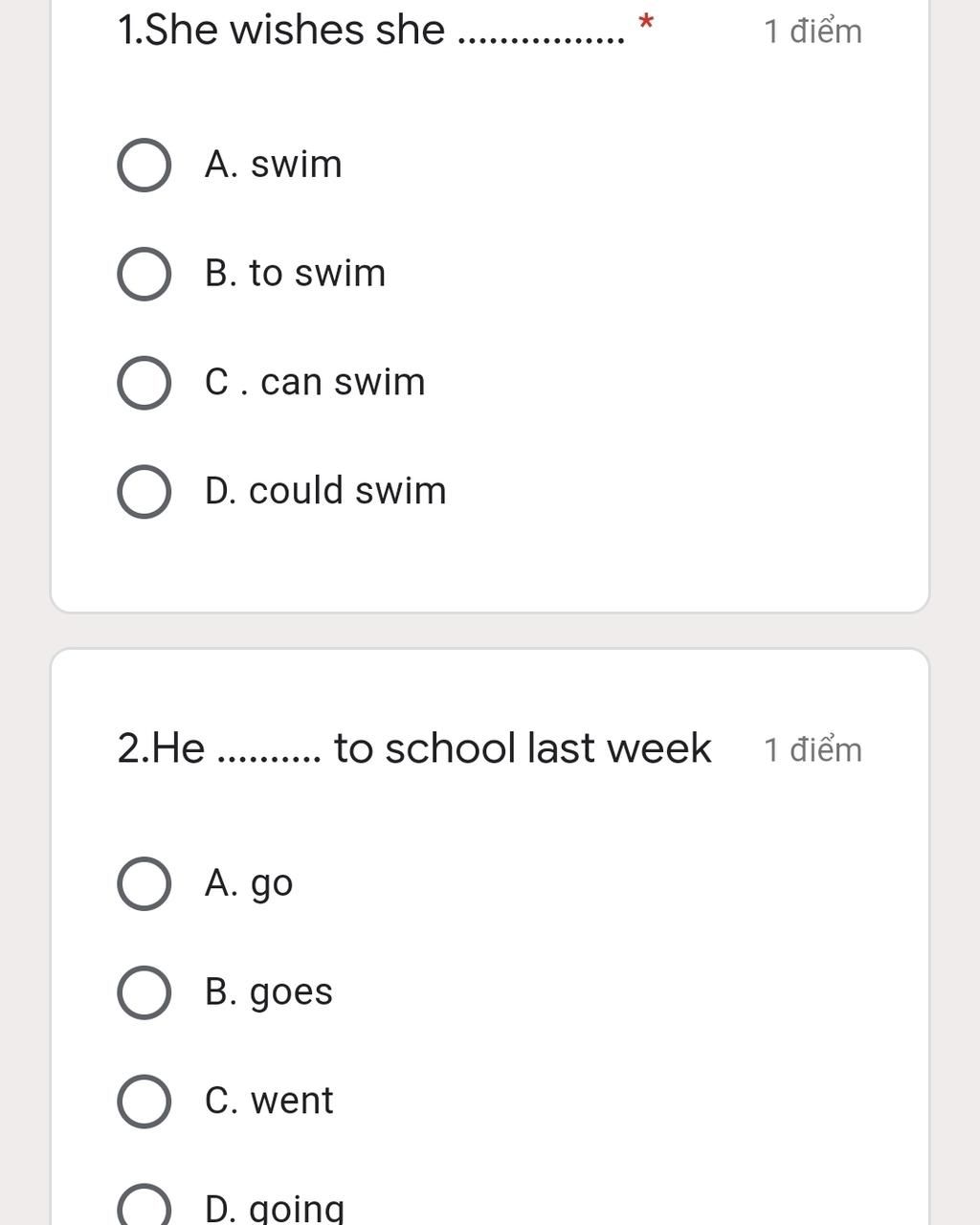Select the radio button for A. go
The width and height of the screenshot is (980, 1225).
(x=145, y=883)
